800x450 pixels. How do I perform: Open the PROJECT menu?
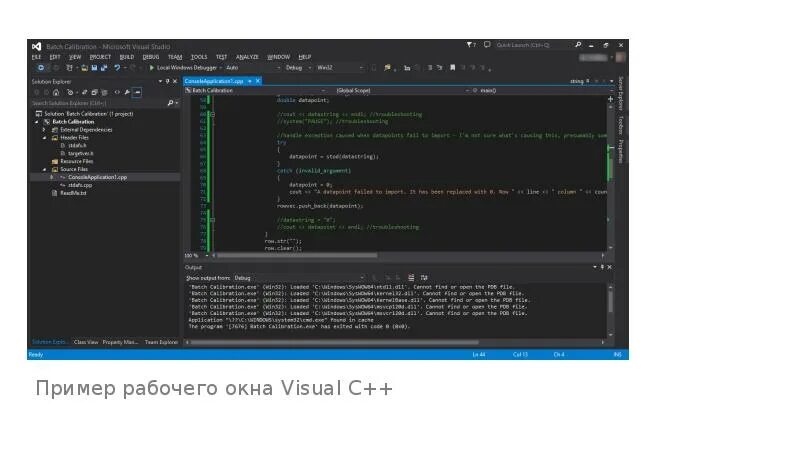[x=100, y=57]
